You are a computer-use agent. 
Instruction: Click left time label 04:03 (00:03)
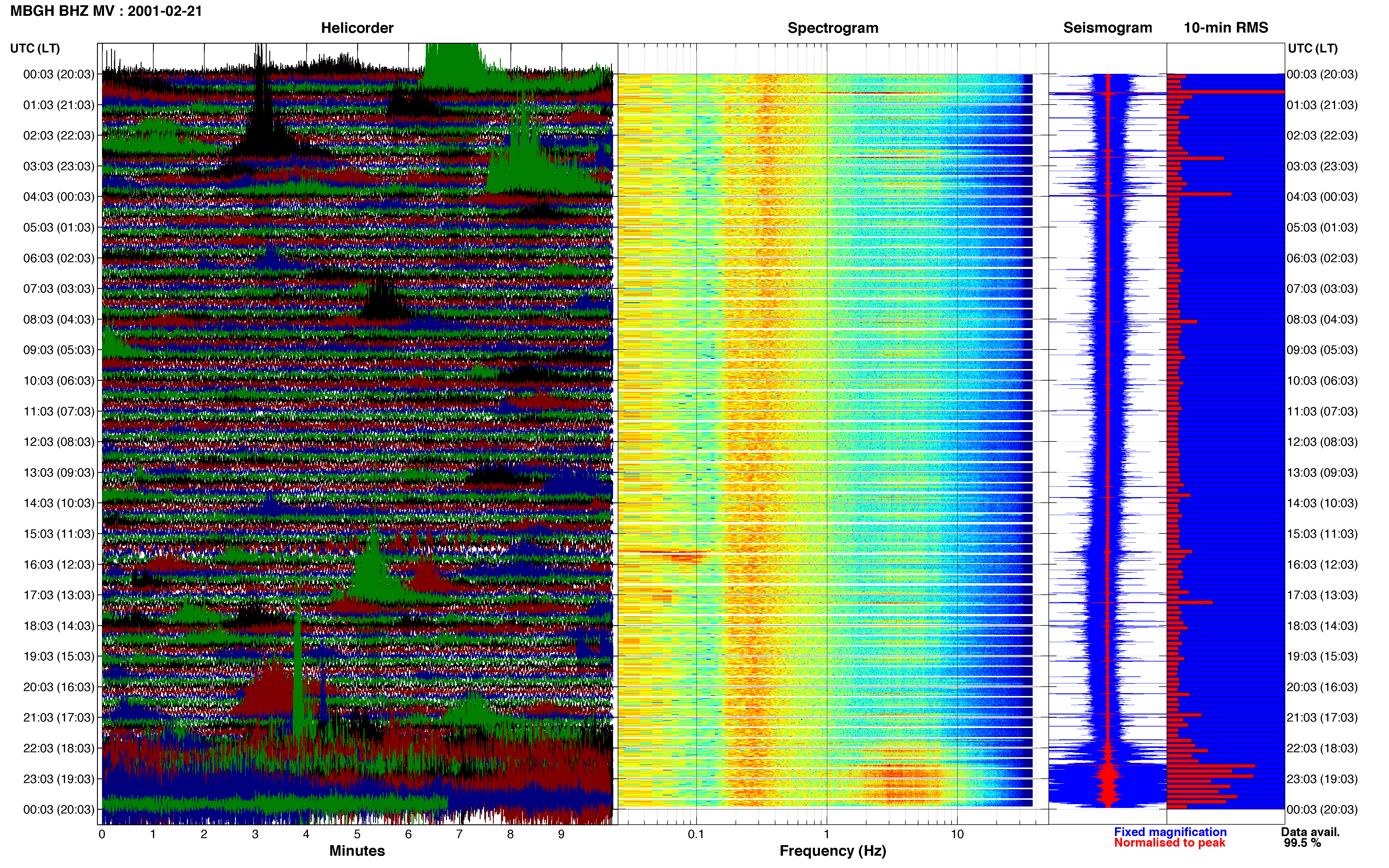pos(59,197)
